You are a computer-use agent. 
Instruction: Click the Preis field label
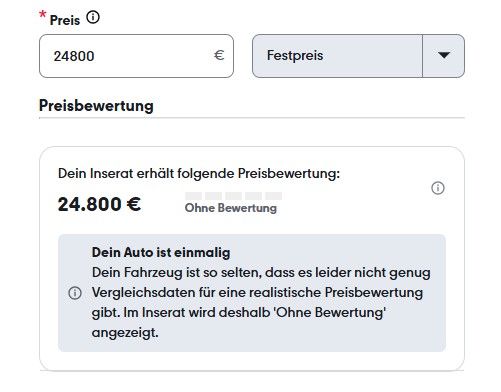65,20
